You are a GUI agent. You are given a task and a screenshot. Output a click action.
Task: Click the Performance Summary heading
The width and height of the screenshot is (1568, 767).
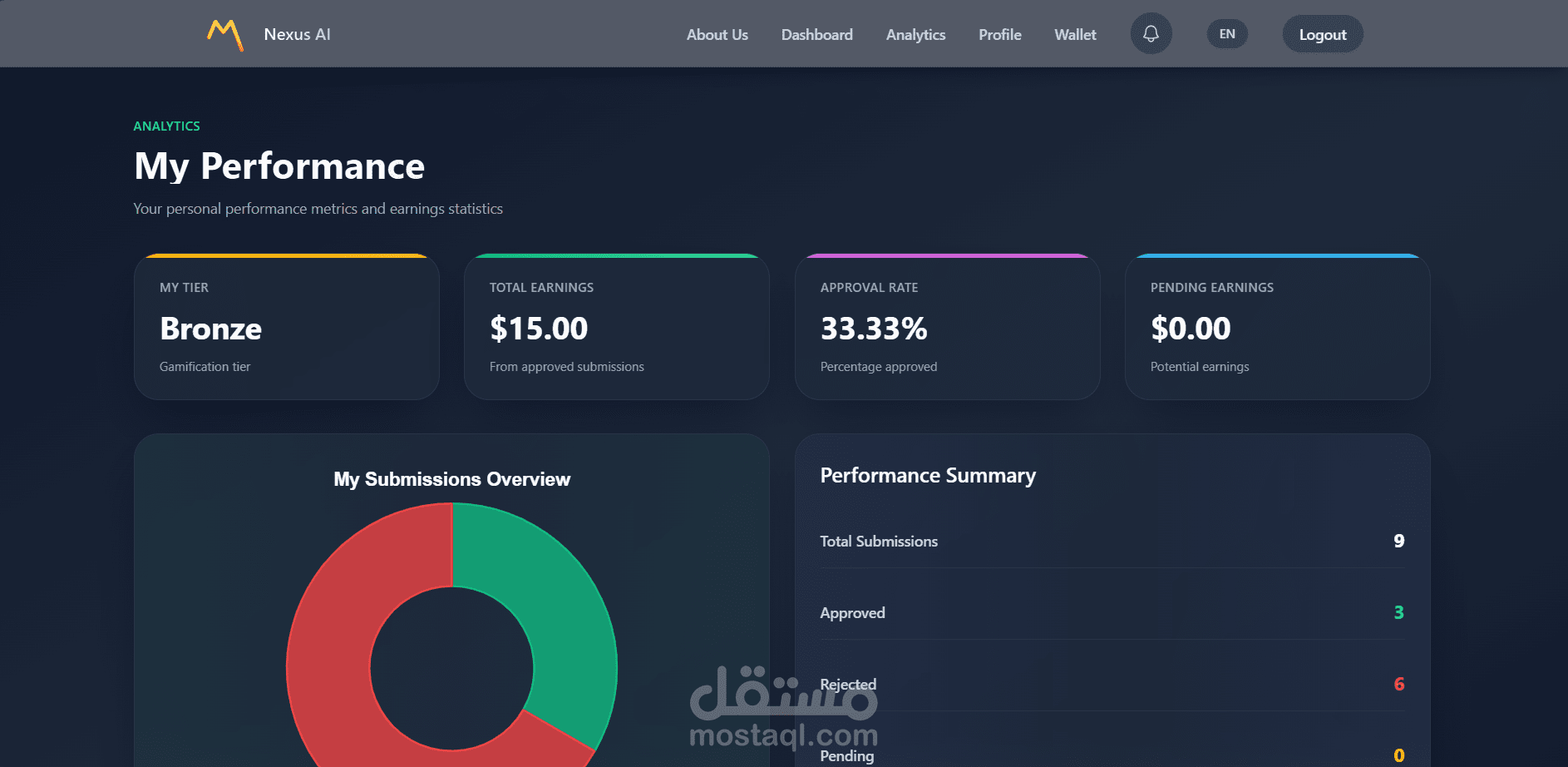[928, 476]
